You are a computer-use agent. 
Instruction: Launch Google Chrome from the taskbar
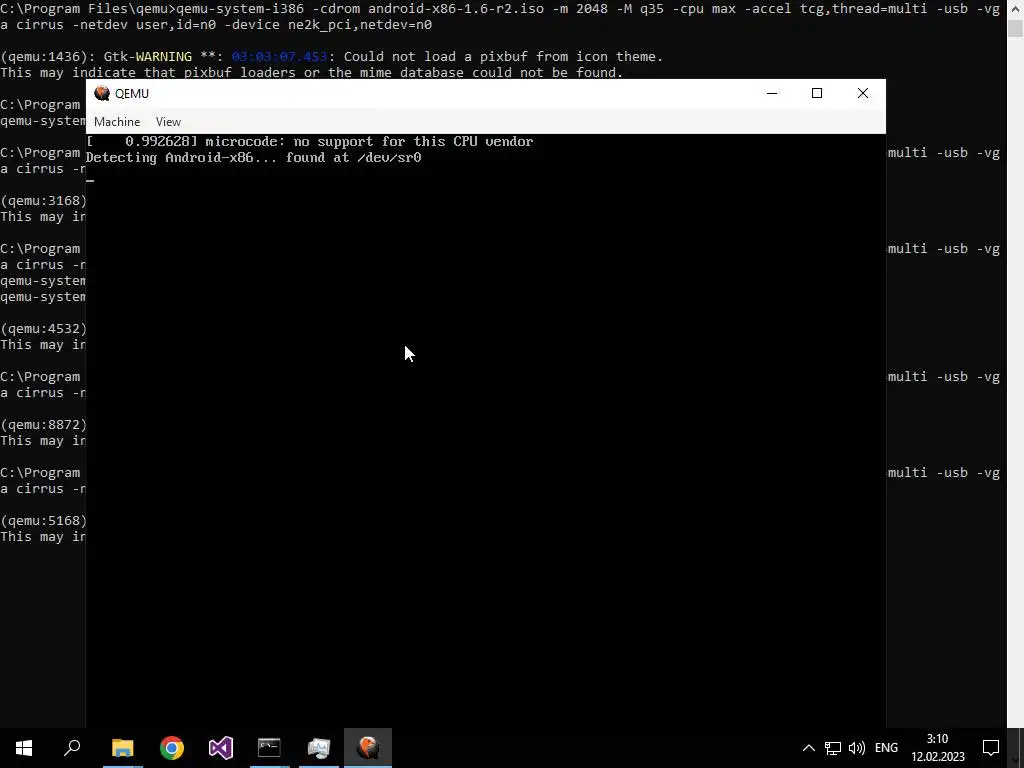click(172, 748)
